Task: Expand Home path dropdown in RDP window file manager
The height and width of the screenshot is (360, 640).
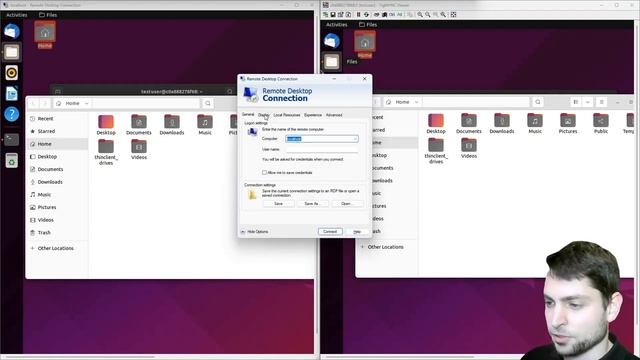Action: click(87, 104)
